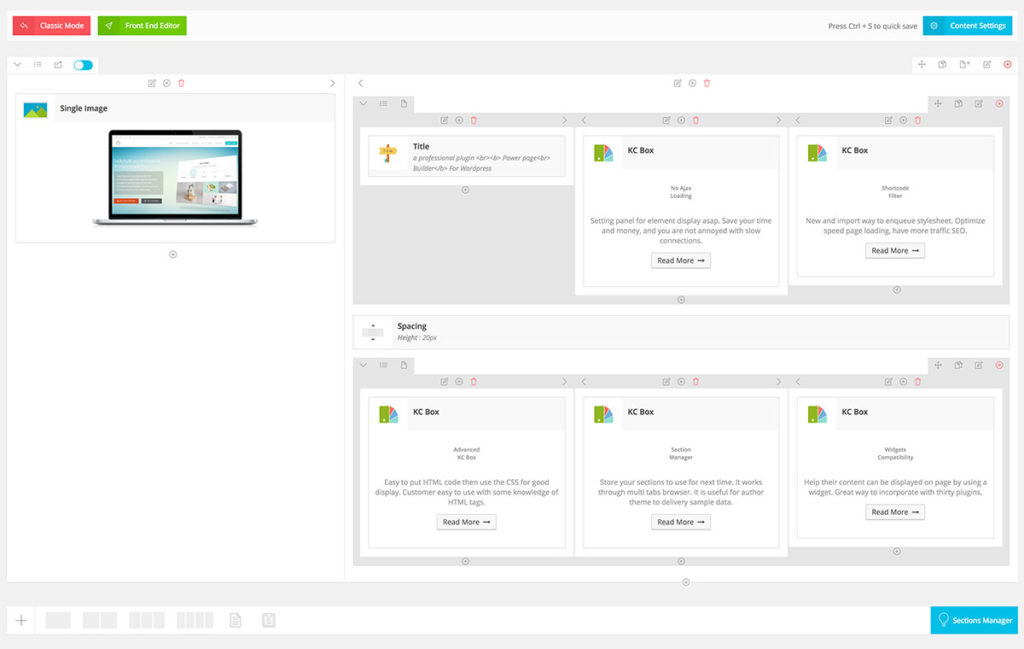Insert a four-column row layout
The height and width of the screenshot is (649, 1024).
click(x=194, y=620)
